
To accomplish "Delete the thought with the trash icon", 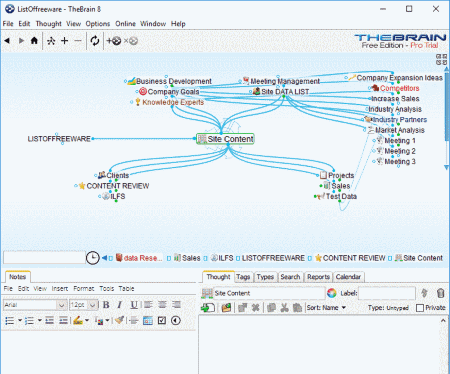I will point(440,293).
